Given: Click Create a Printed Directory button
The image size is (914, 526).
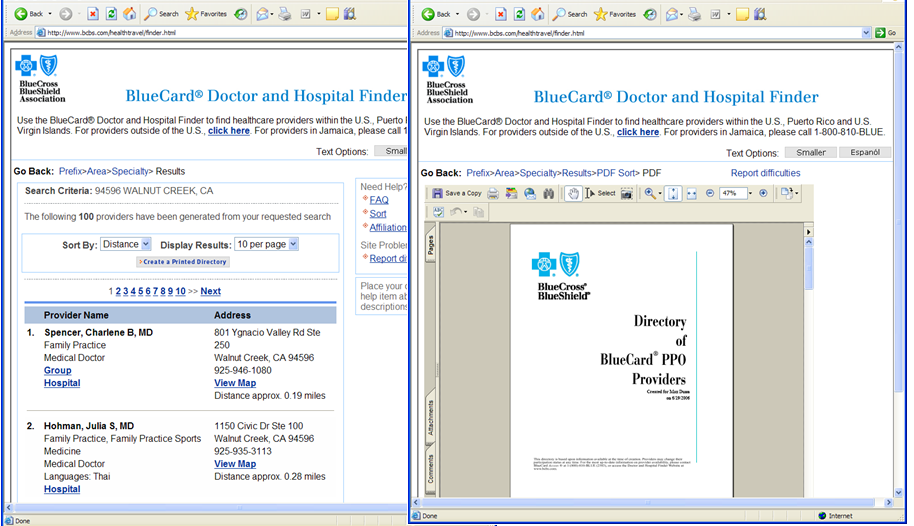Looking at the screenshot, I should 183,262.
